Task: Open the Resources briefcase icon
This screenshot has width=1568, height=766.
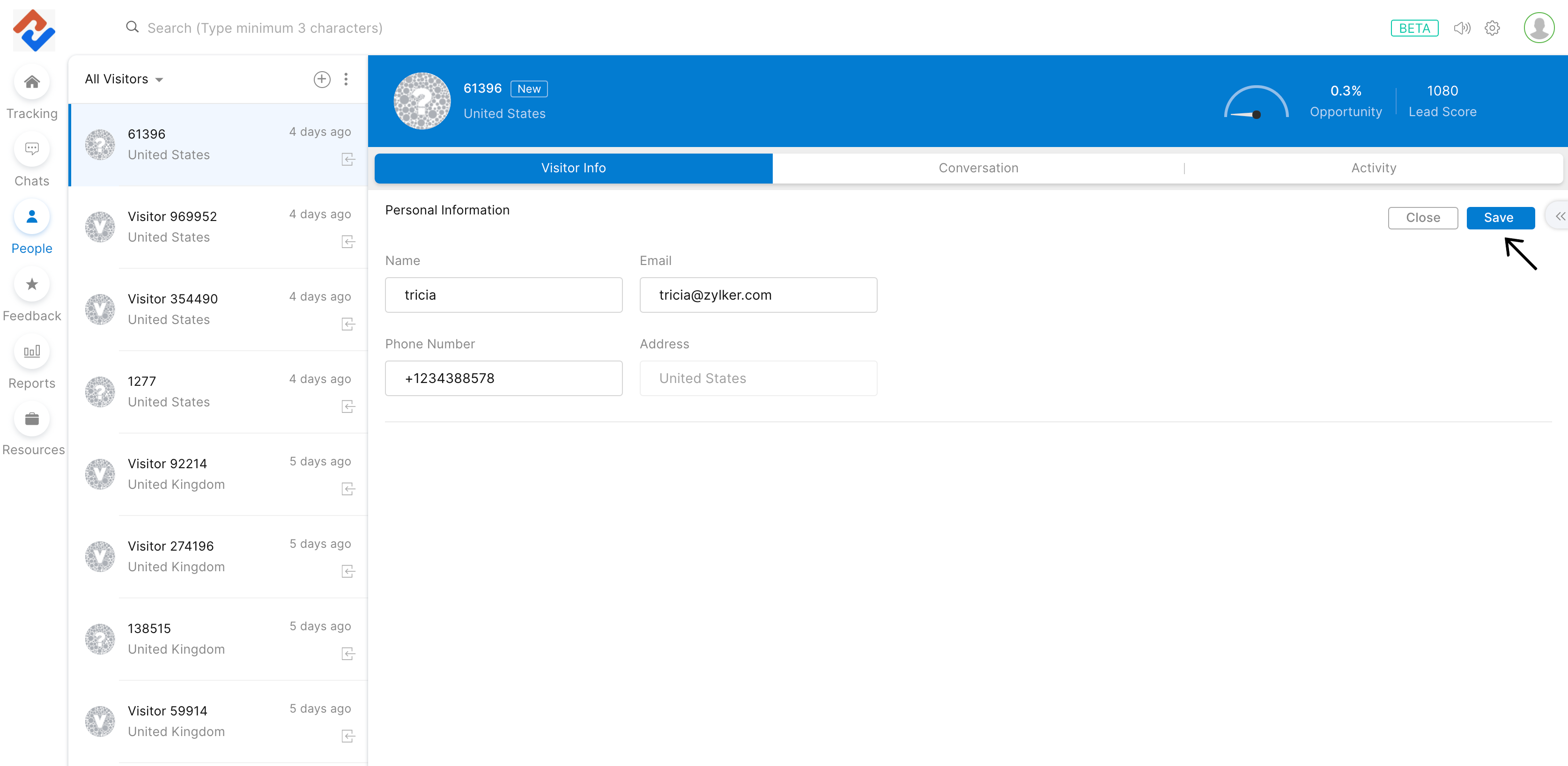Action: pyautogui.click(x=32, y=419)
